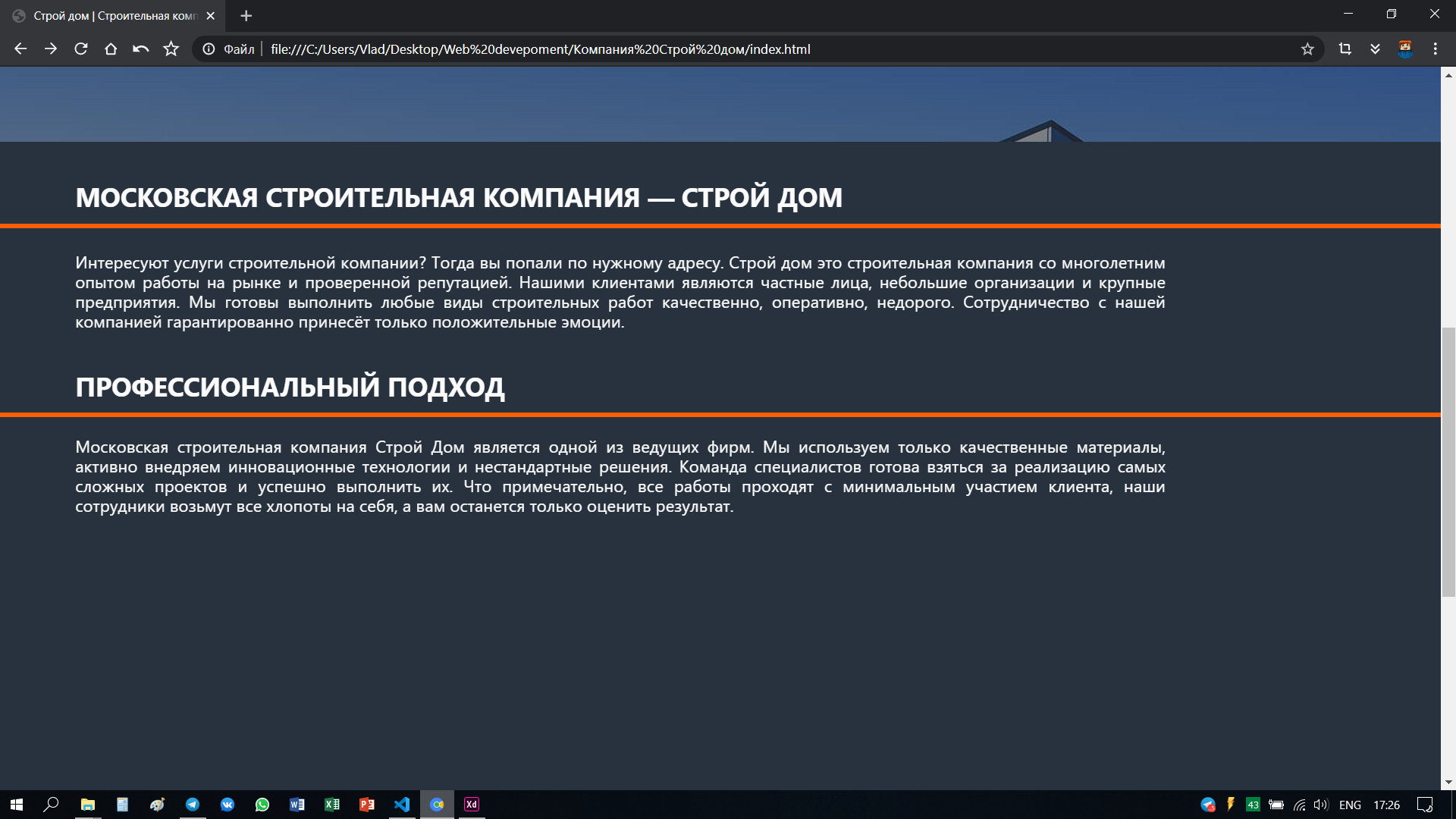Click the scrollbar down arrow
The height and width of the screenshot is (819, 1456).
click(x=1448, y=782)
